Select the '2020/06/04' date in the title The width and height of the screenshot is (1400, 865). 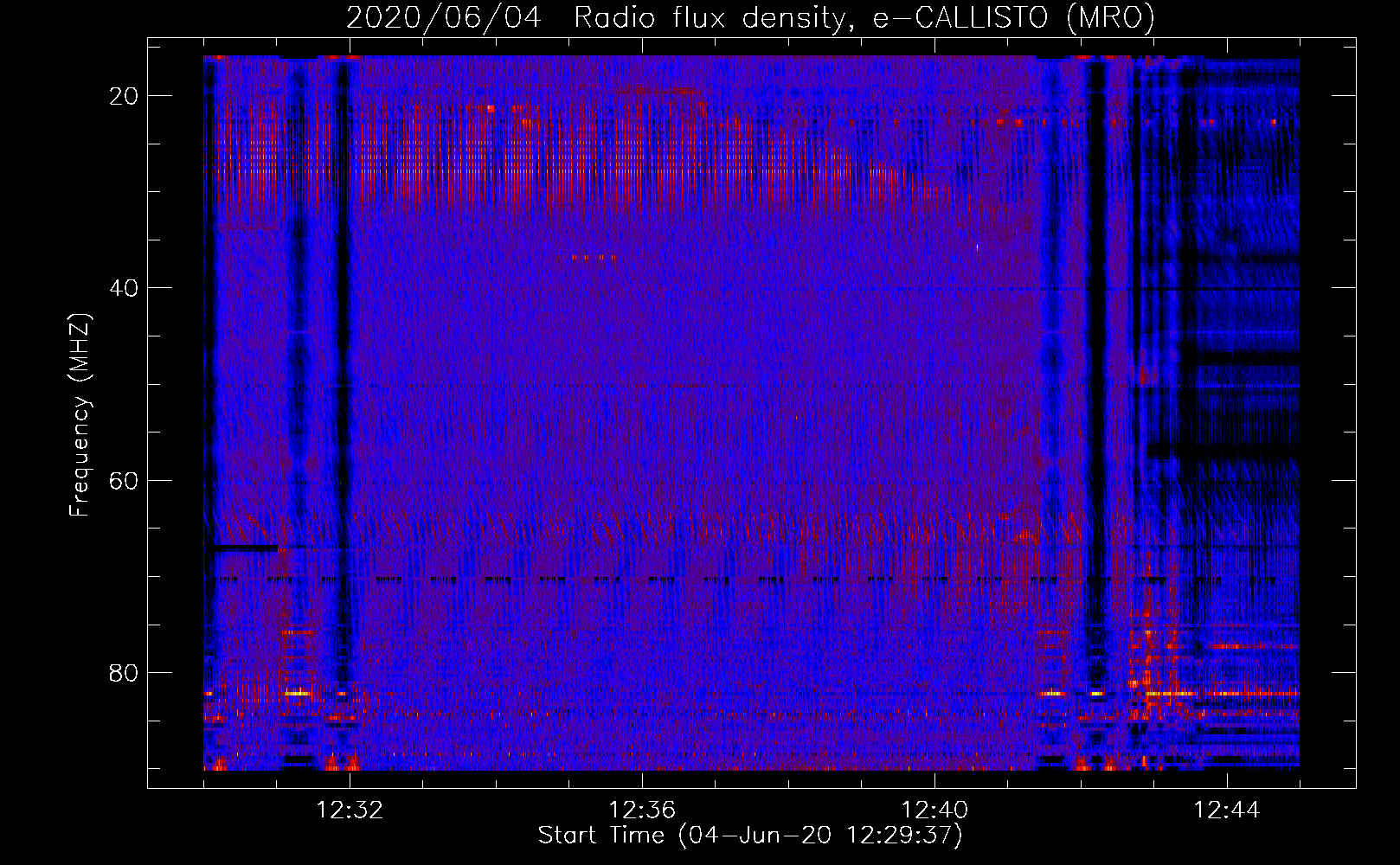pos(444,17)
